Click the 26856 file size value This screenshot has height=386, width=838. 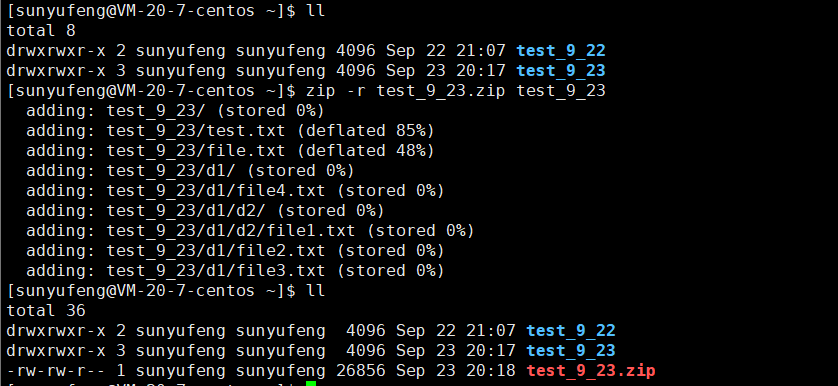tap(361, 370)
